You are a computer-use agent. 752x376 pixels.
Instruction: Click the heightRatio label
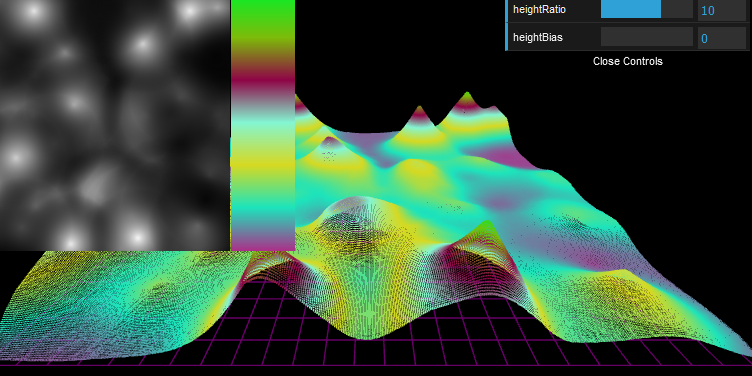point(540,9)
